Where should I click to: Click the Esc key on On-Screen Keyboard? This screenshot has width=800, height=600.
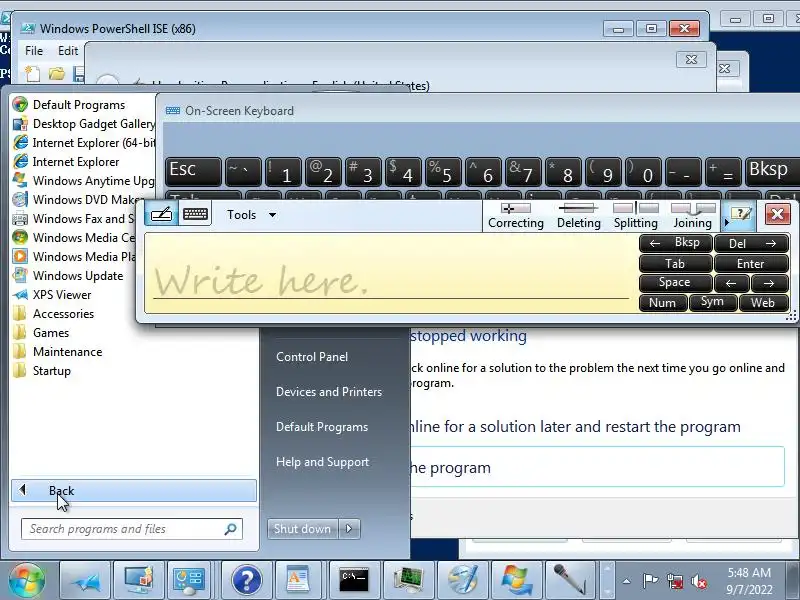pos(193,171)
